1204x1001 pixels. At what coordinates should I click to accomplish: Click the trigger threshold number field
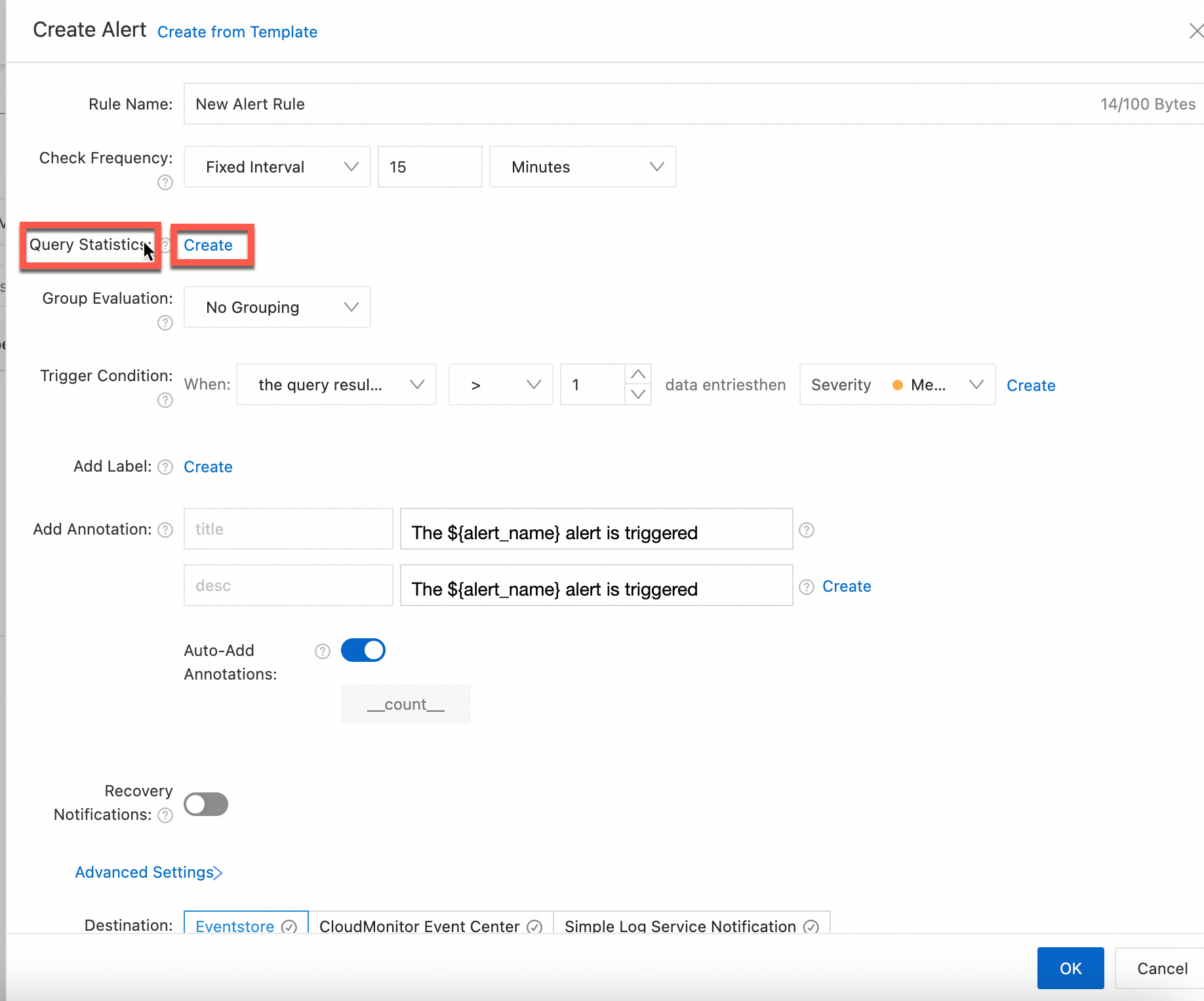pos(593,384)
